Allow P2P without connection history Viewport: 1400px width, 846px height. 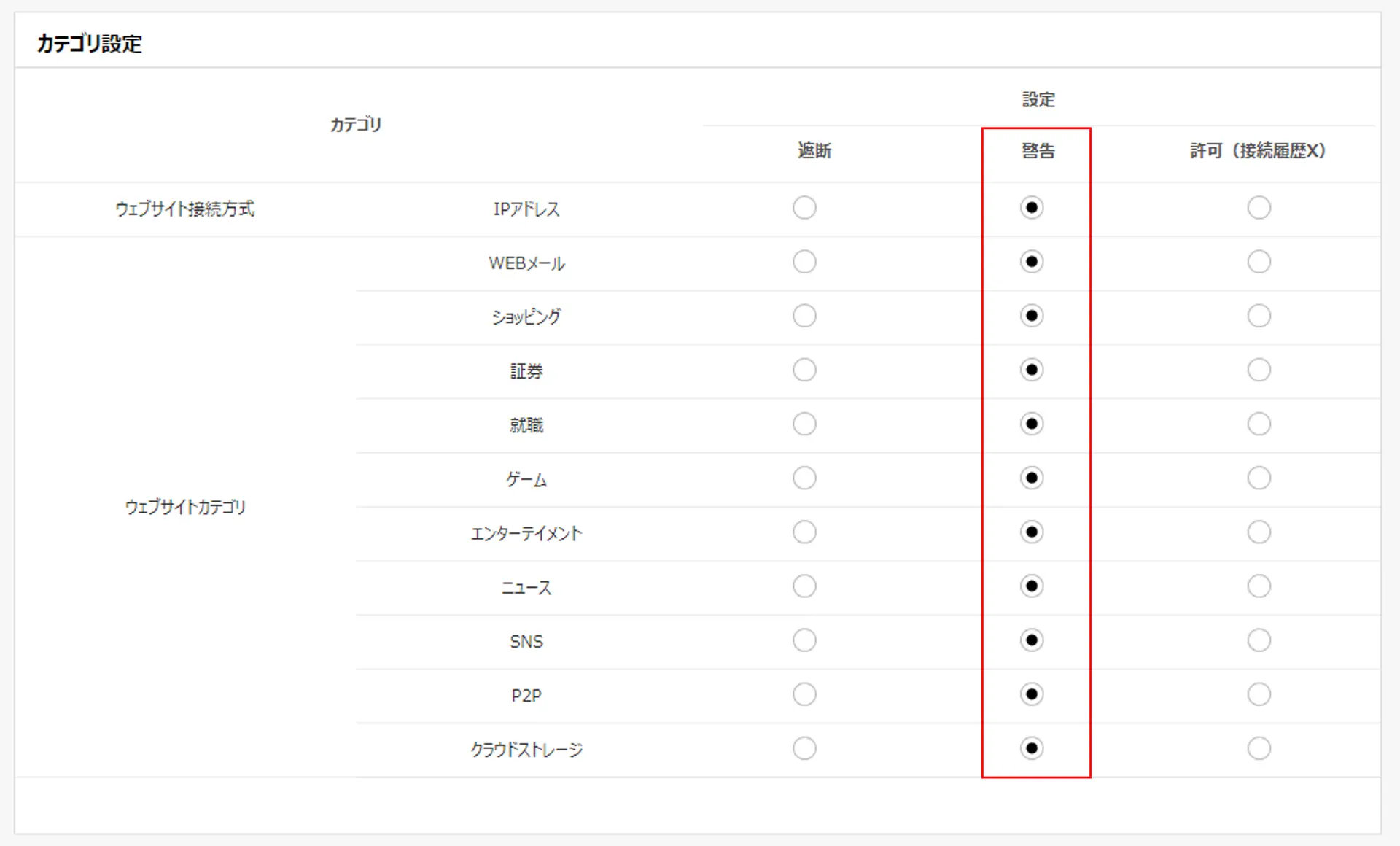[x=1259, y=694]
